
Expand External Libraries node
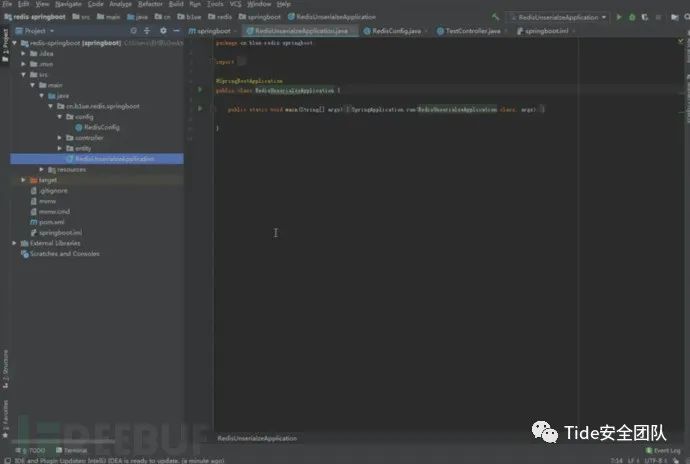[15, 243]
